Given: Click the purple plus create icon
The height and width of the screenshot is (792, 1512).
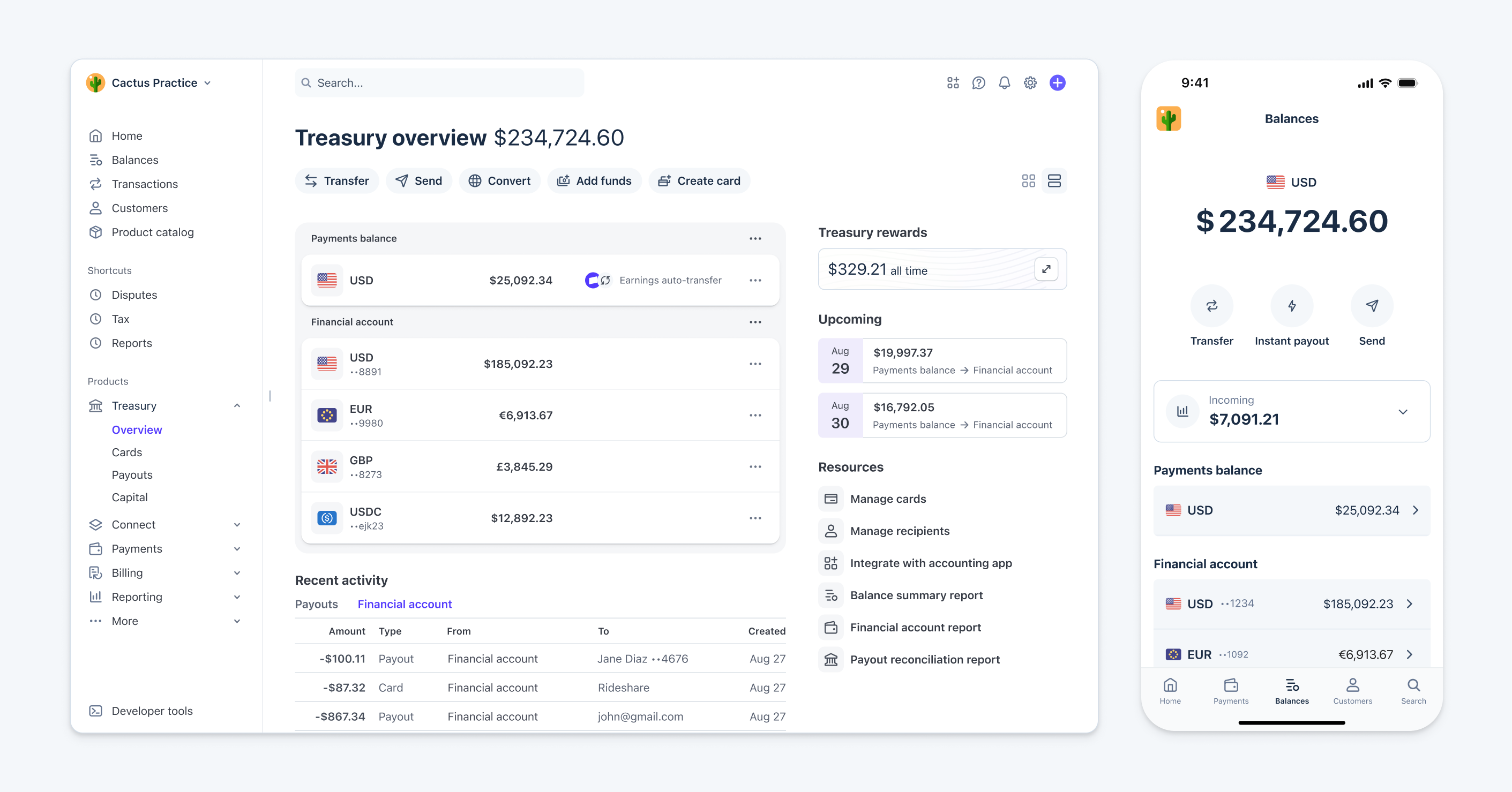Looking at the screenshot, I should click(1058, 82).
